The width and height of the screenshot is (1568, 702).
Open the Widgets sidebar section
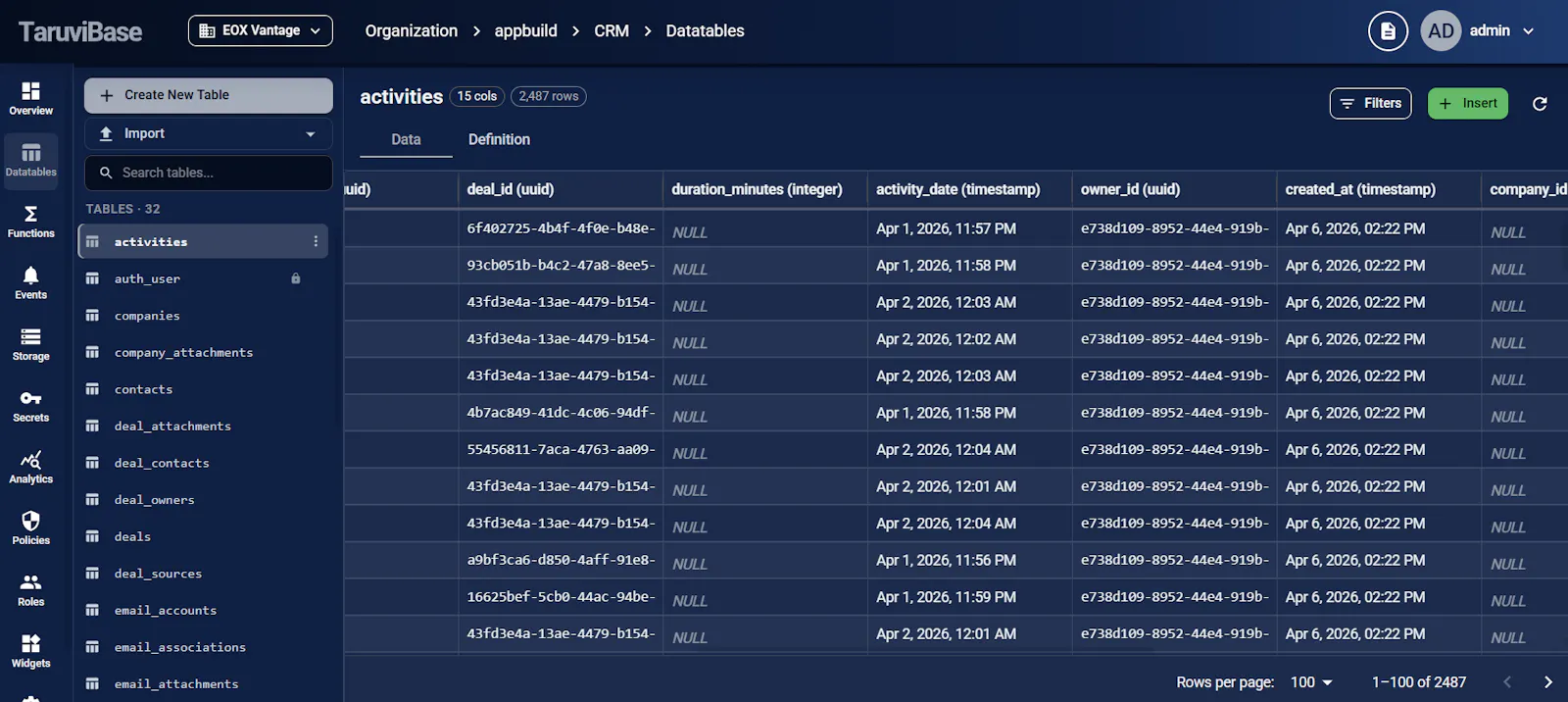[x=31, y=652]
